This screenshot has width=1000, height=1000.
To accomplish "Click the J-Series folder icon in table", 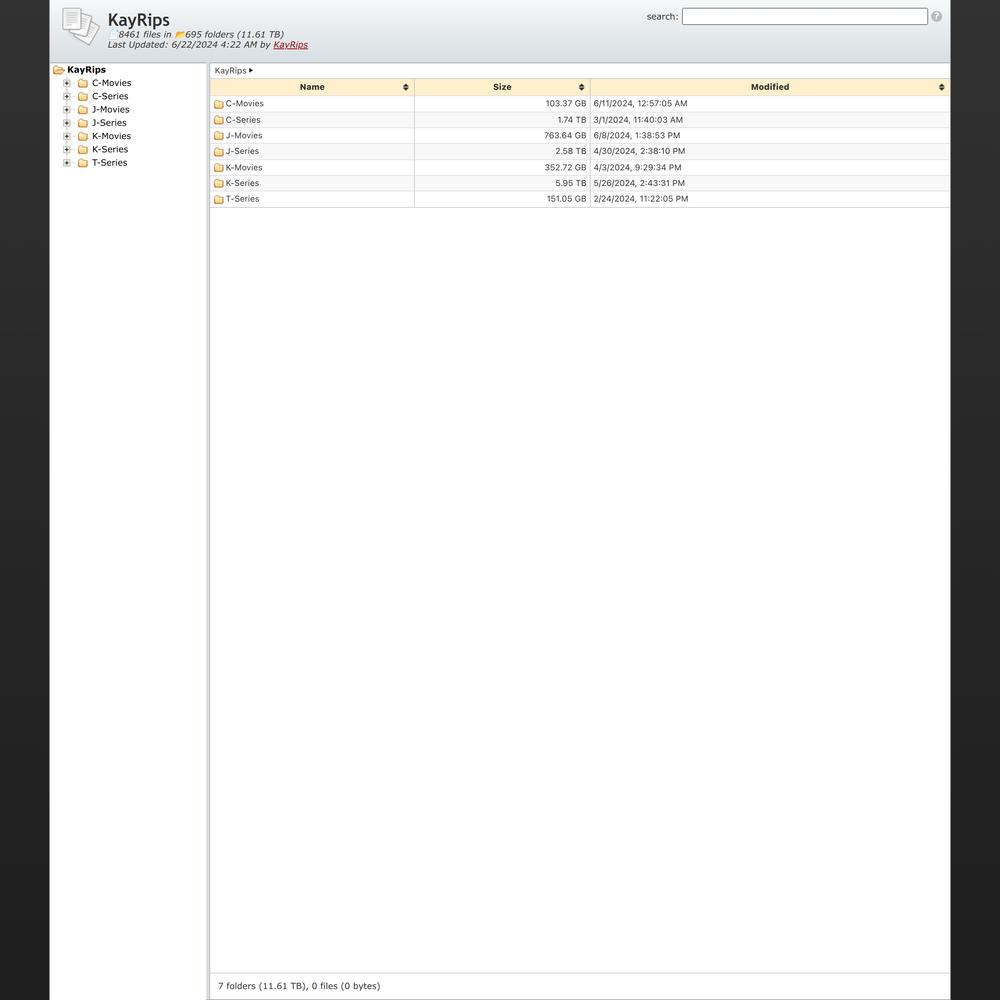I will tap(219, 152).
